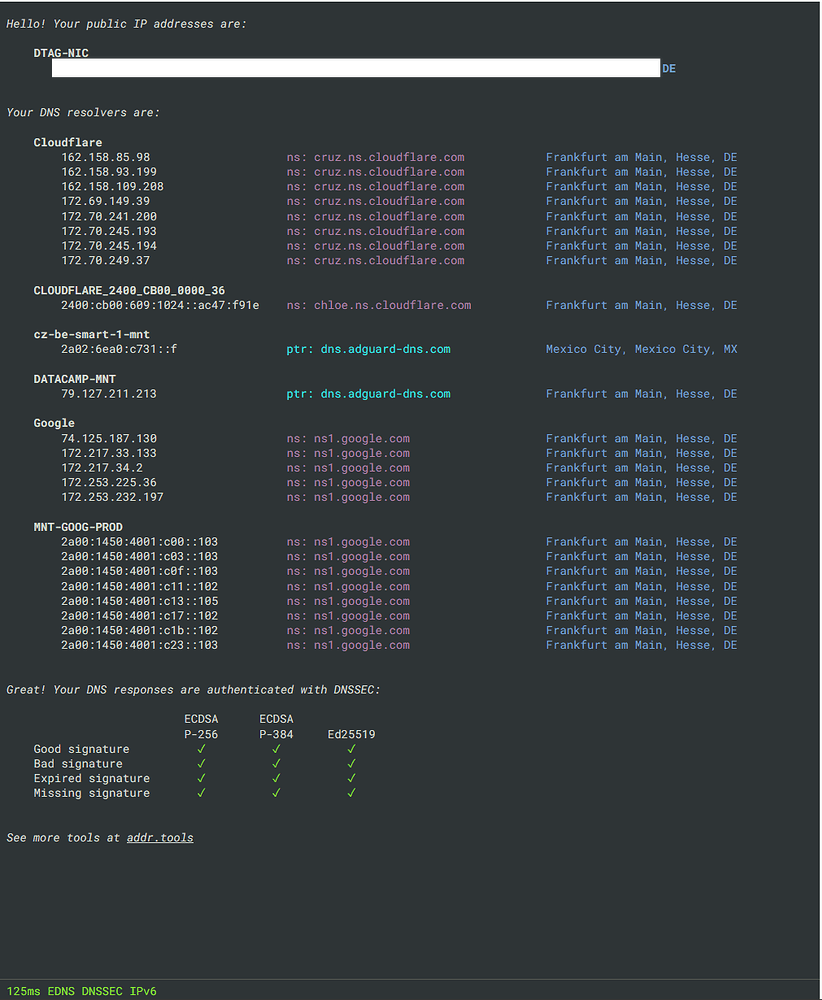822x1000 pixels.
Task: Select IPv6 address 2a00:1450:4001:c11::102
Action: pos(140,586)
